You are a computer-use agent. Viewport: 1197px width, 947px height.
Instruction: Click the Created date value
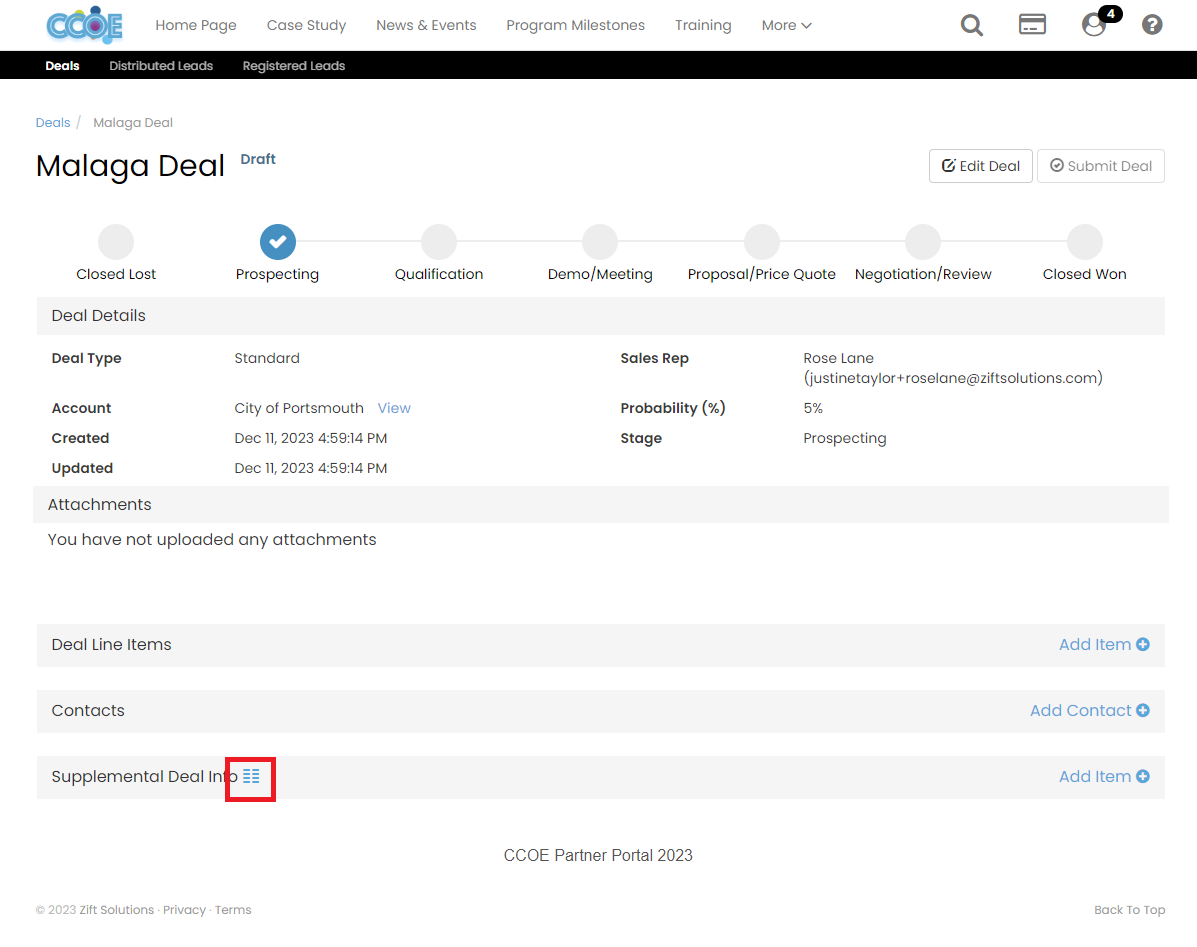(x=311, y=438)
